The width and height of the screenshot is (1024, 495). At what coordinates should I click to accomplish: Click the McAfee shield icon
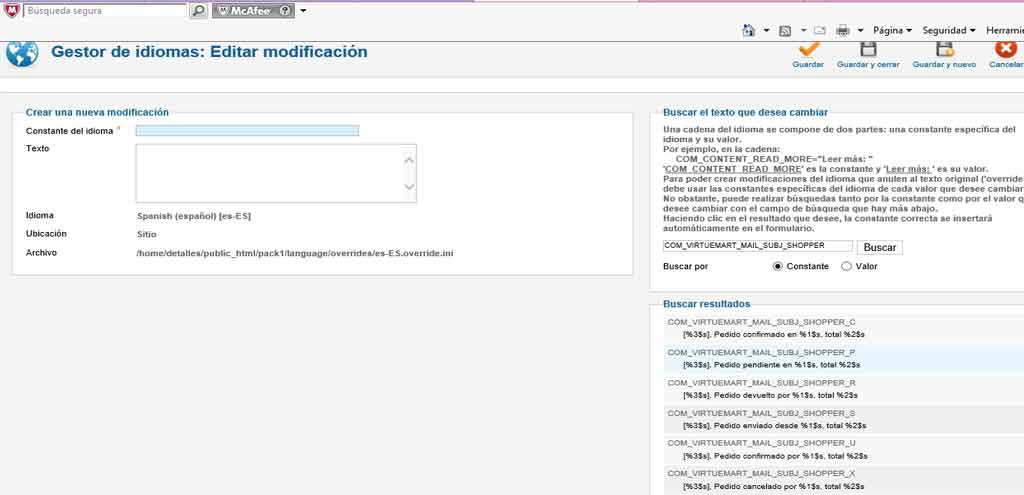point(11,10)
